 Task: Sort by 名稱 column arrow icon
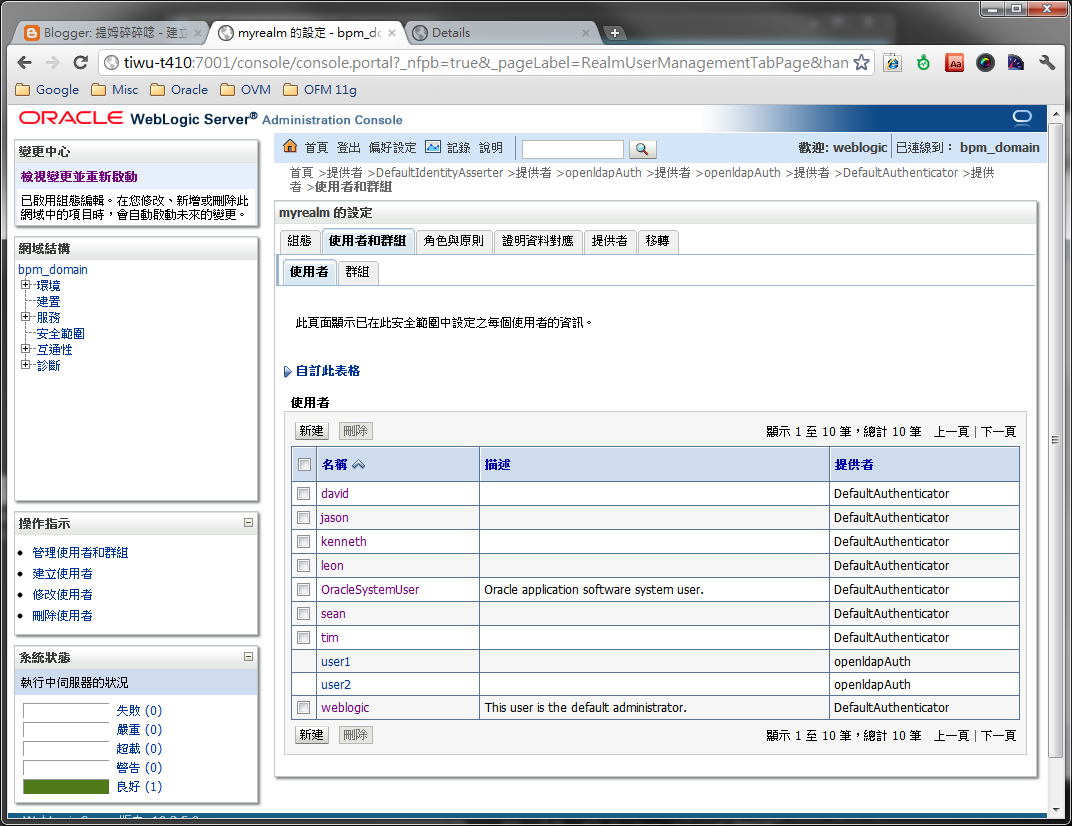coord(359,465)
